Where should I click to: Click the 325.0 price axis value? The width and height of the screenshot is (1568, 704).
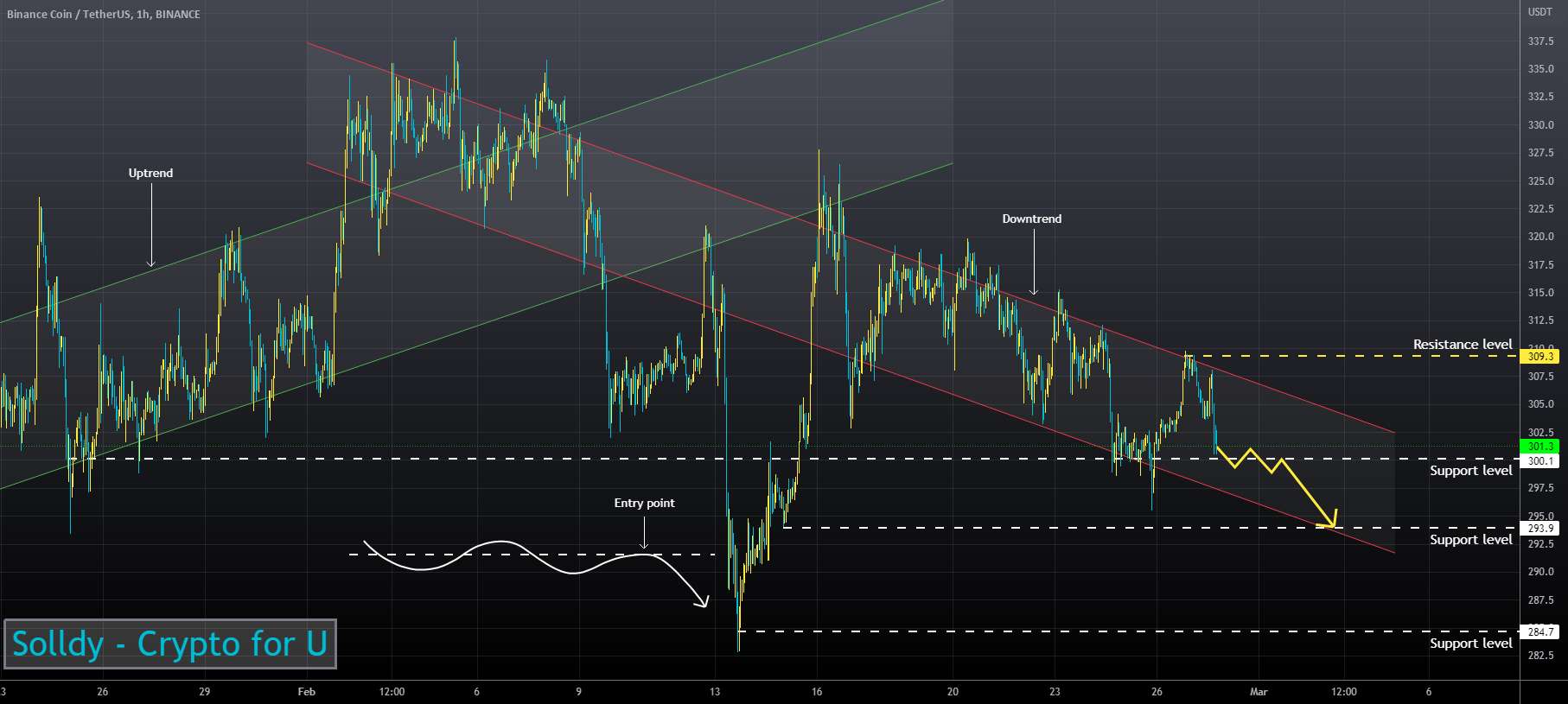click(1541, 181)
